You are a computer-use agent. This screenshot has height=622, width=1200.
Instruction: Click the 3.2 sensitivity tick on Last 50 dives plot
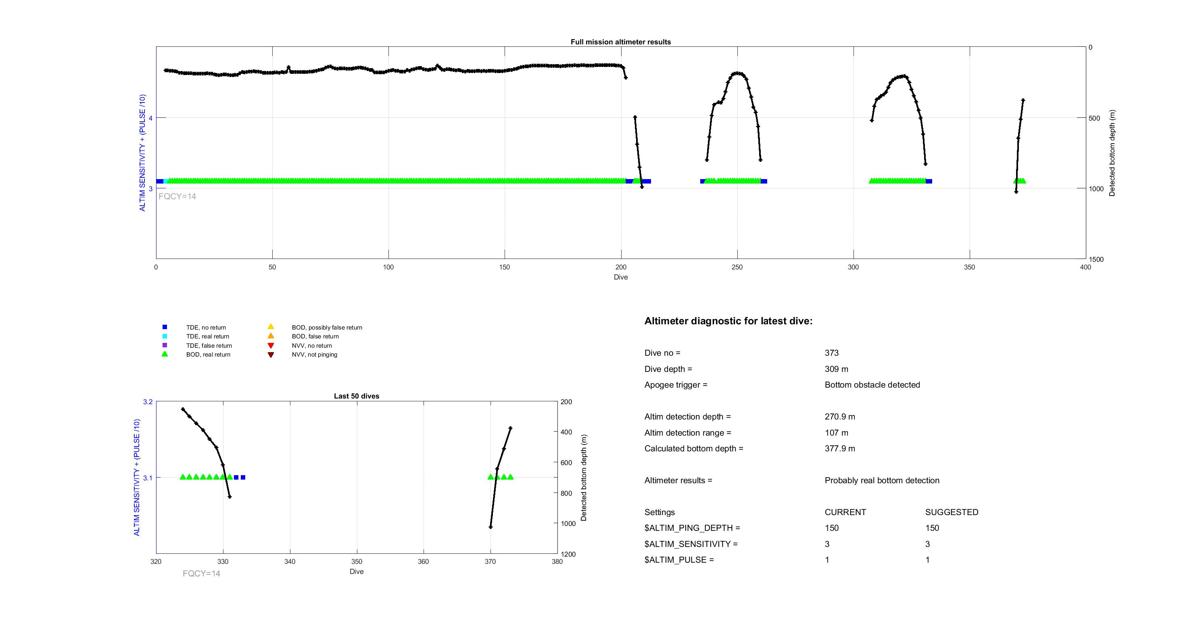147,402
